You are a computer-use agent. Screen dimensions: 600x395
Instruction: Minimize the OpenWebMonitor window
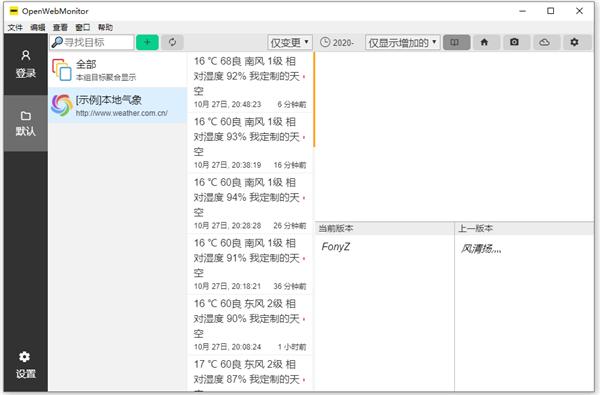523,11
